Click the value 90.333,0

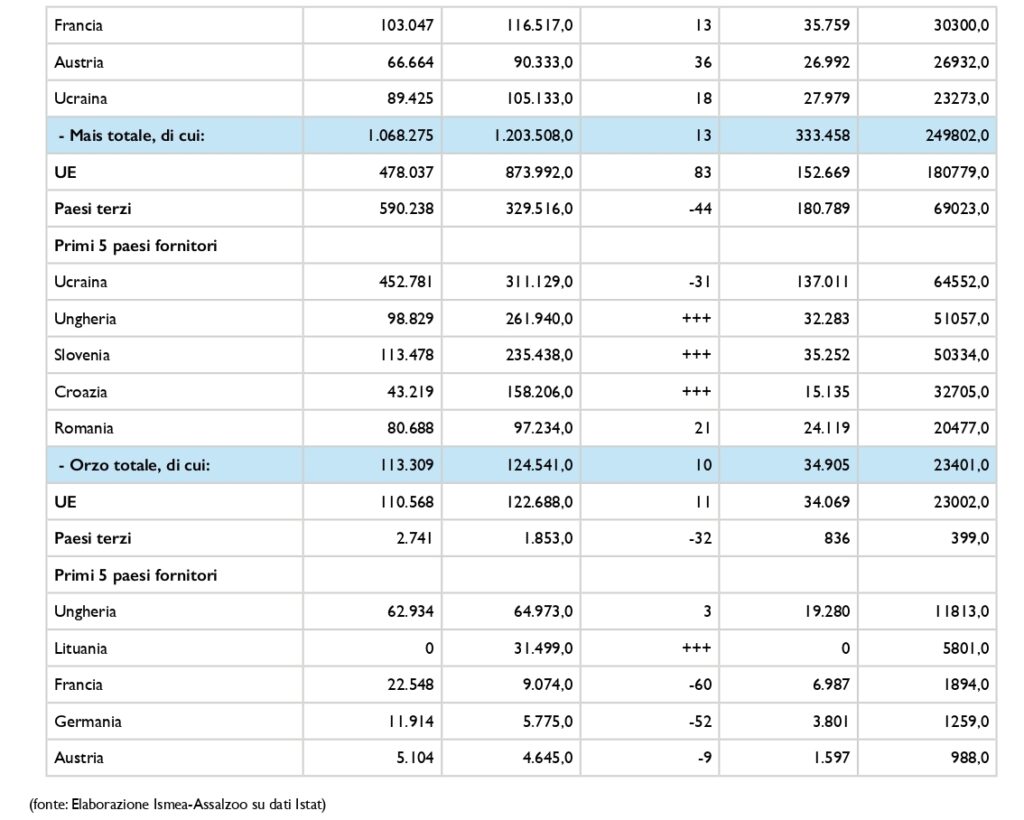click(x=543, y=63)
